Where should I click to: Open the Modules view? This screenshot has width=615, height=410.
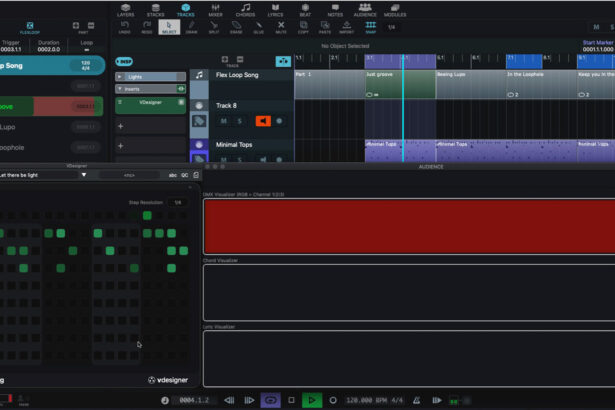[395, 10]
